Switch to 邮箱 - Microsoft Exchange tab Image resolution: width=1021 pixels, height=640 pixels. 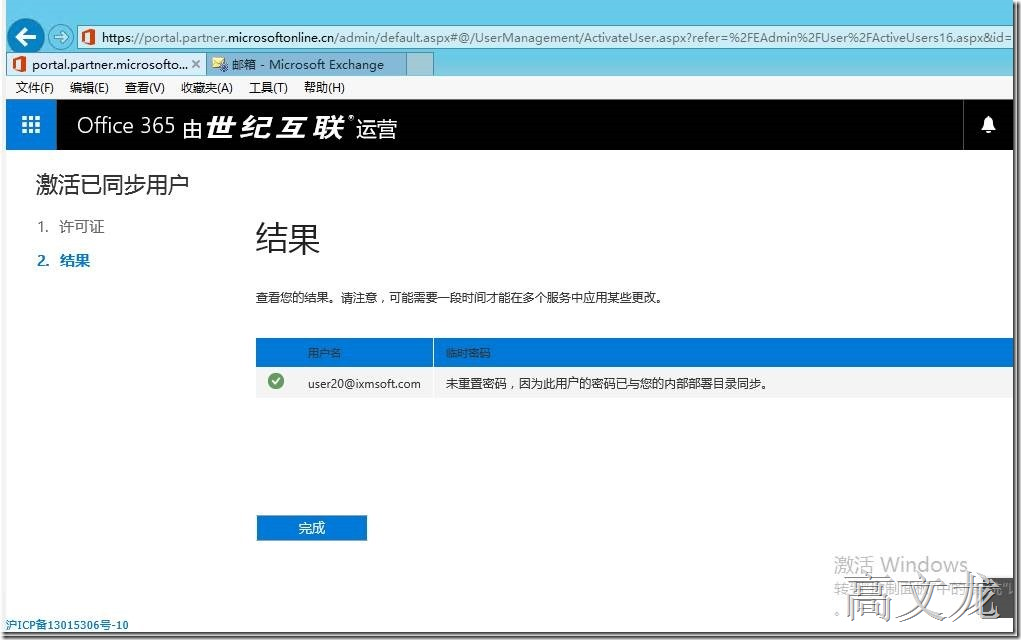pos(307,64)
